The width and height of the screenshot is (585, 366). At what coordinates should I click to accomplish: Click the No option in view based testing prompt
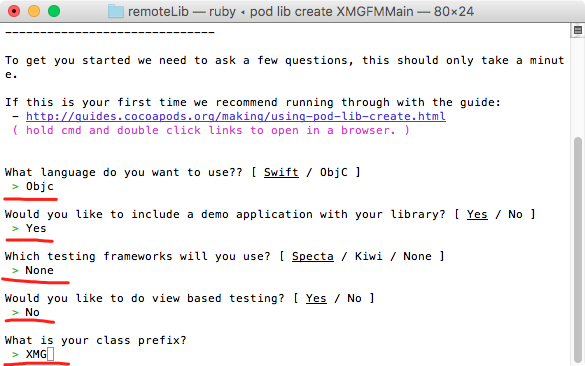354,298
